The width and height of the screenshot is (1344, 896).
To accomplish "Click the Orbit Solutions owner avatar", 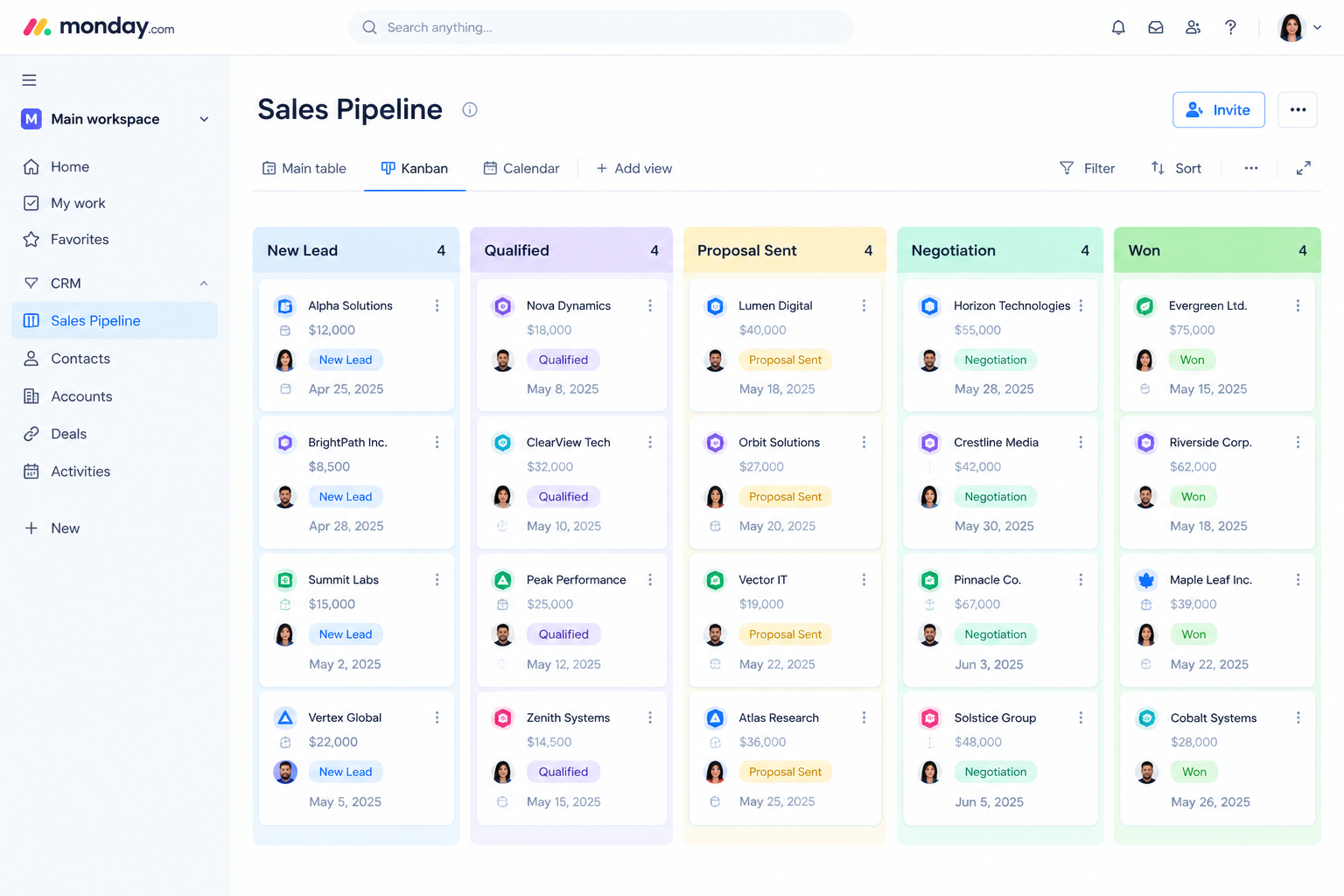I will tap(716, 497).
